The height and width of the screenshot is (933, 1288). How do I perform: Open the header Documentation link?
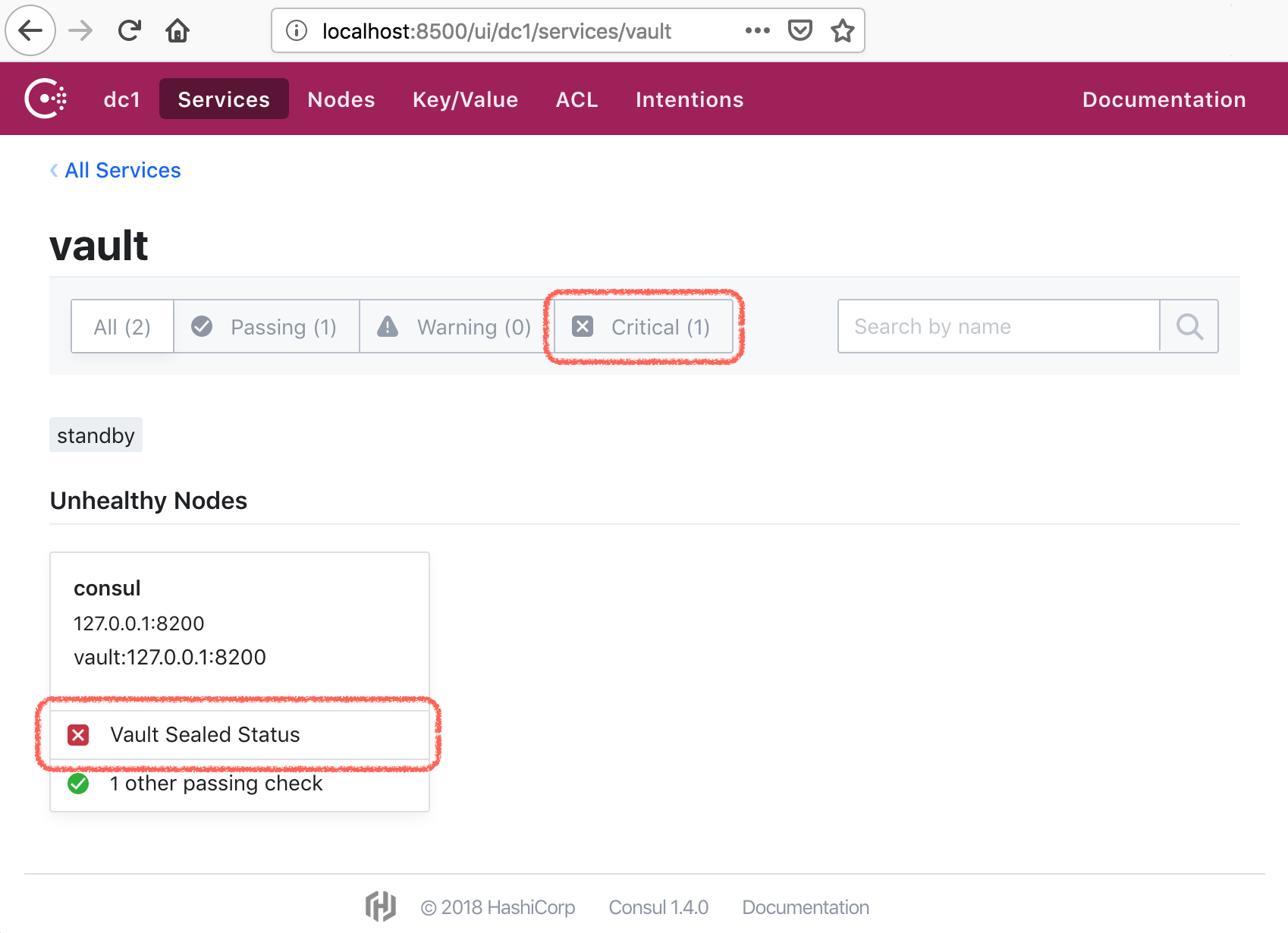pyautogui.click(x=1164, y=99)
